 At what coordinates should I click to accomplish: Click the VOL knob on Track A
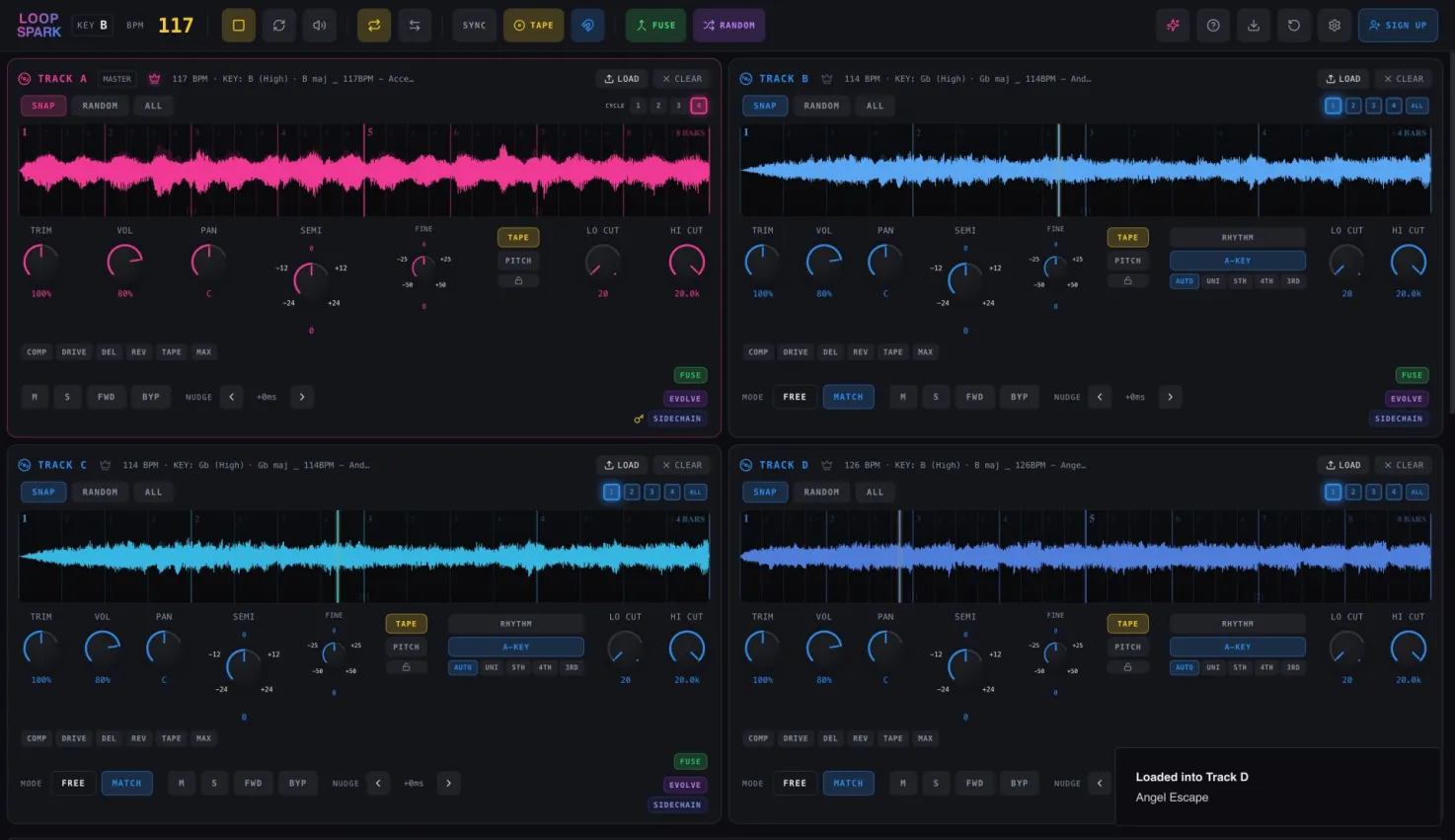pyautogui.click(x=125, y=262)
